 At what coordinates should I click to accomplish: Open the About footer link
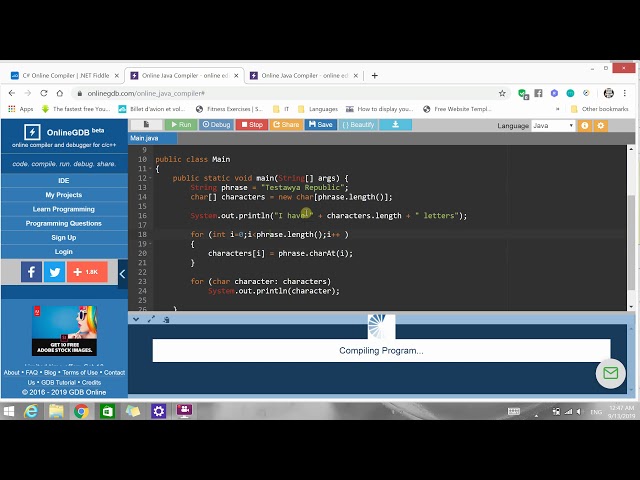(11, 373)
